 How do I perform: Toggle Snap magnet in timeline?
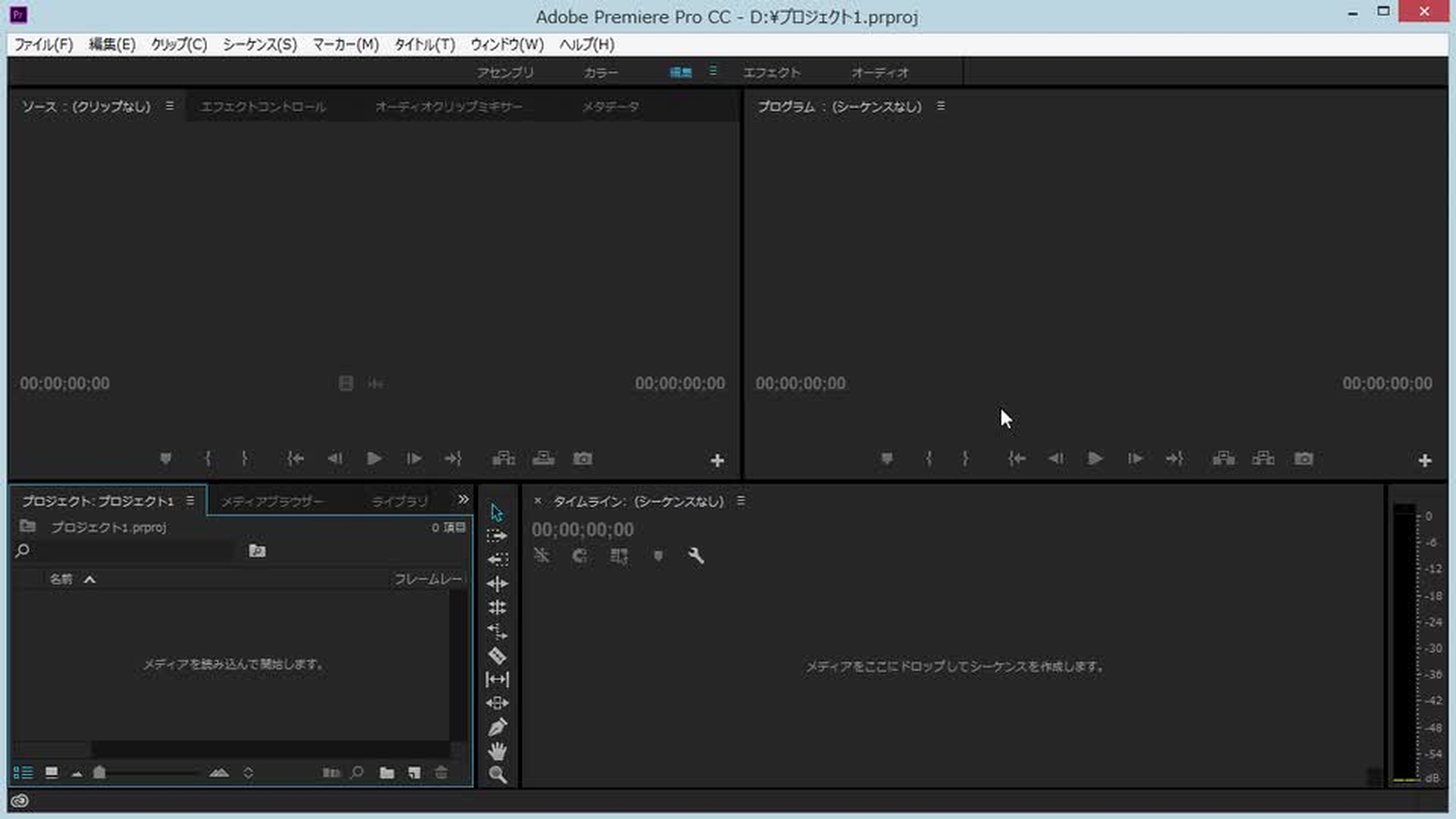tap(580, 556)
